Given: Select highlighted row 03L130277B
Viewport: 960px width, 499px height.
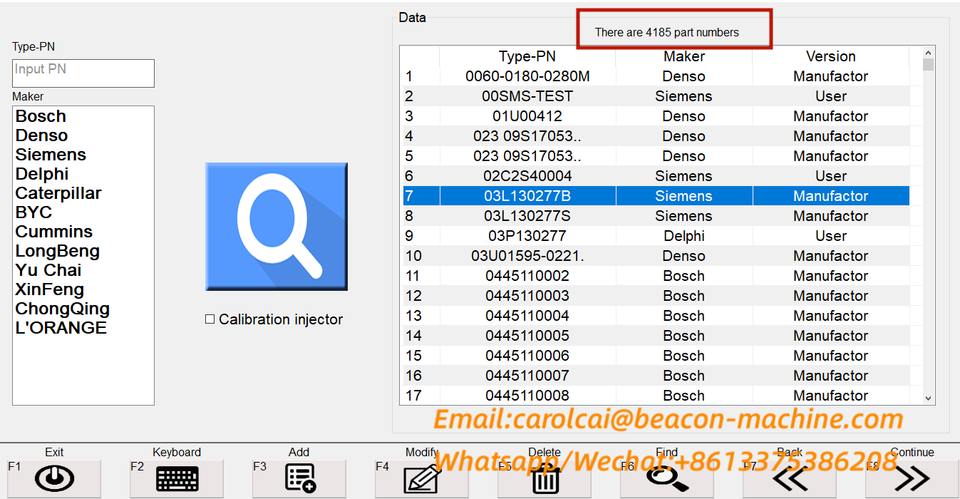Looking at the screenshot, I should point(656,196).
